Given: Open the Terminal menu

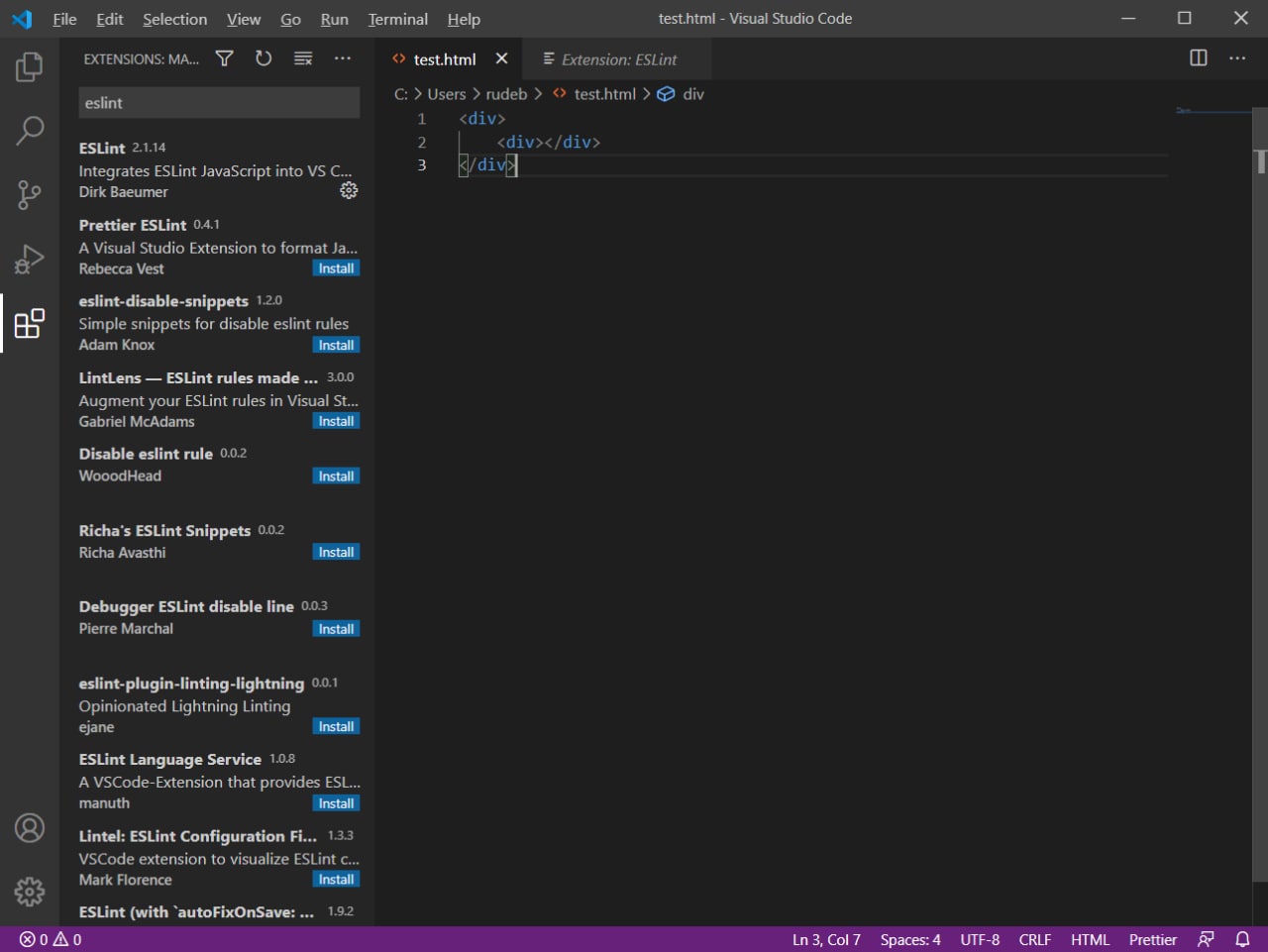Looking at the screenshot, I should click(x=398, y=19).
